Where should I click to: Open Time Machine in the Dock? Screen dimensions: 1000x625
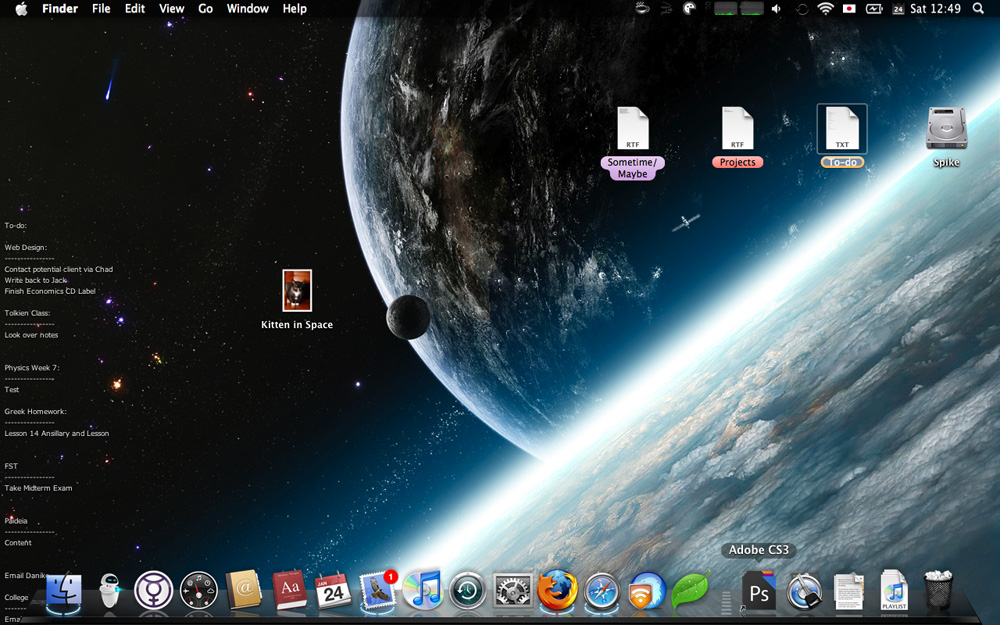(467, 591)
